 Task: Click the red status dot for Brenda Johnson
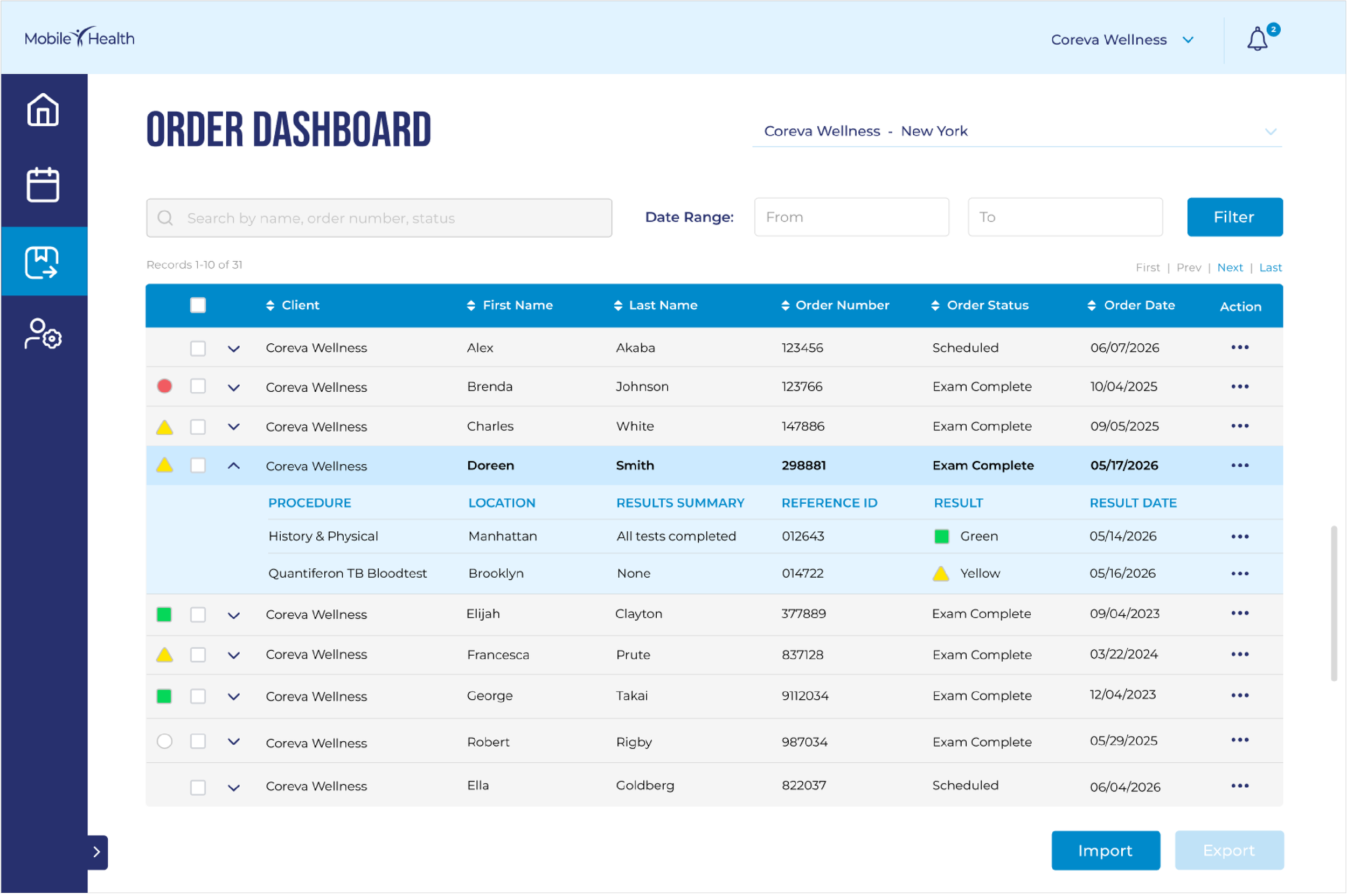(x=164, y=387)
